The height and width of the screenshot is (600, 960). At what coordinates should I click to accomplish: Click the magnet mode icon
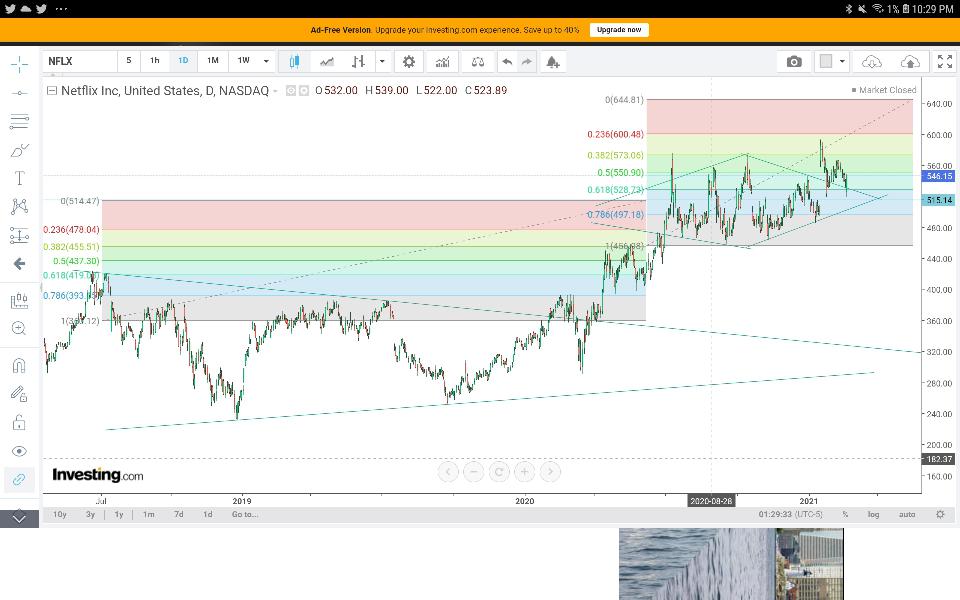(19, 366)
